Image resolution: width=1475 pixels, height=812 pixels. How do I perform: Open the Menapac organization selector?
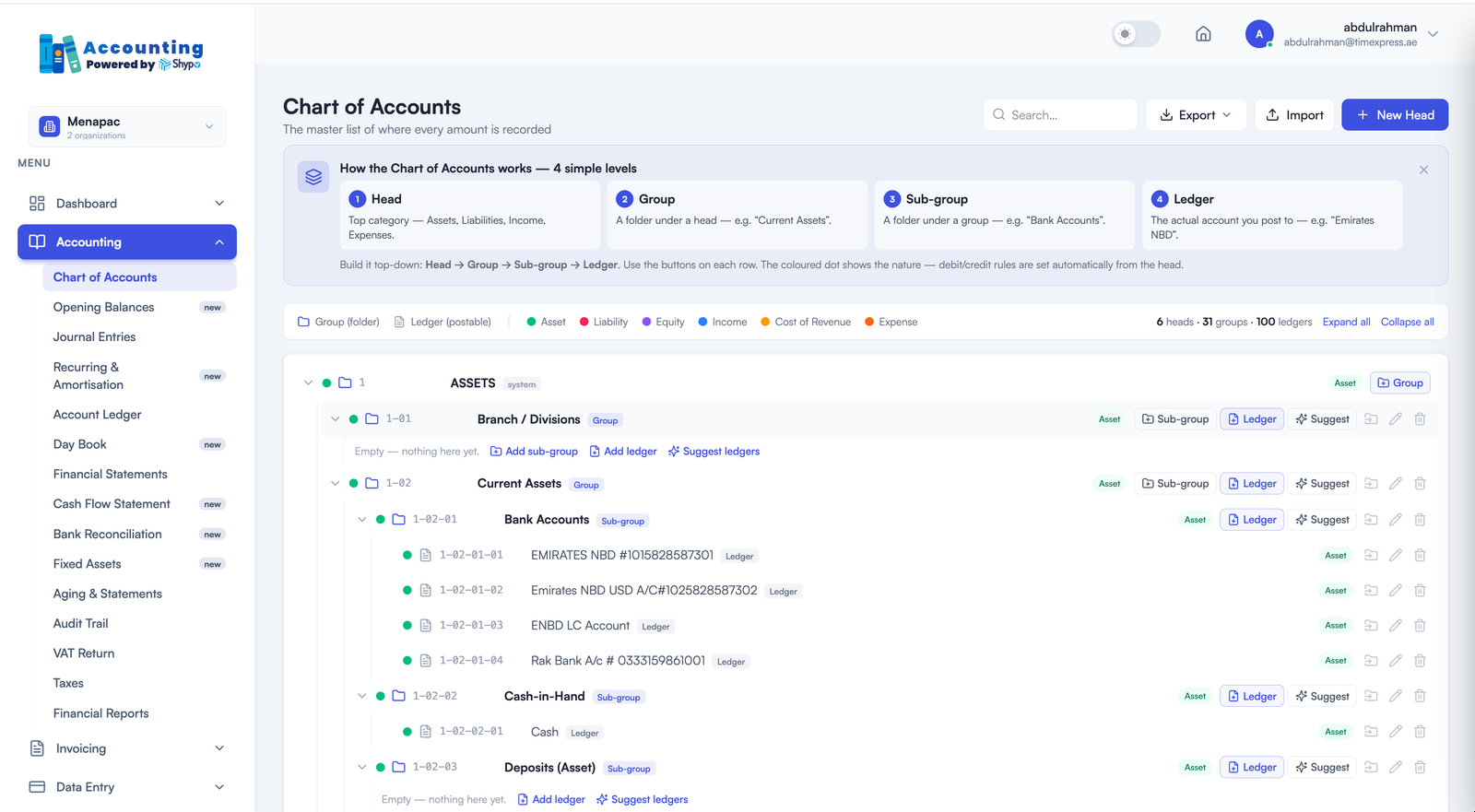click(x=127, y=127)
